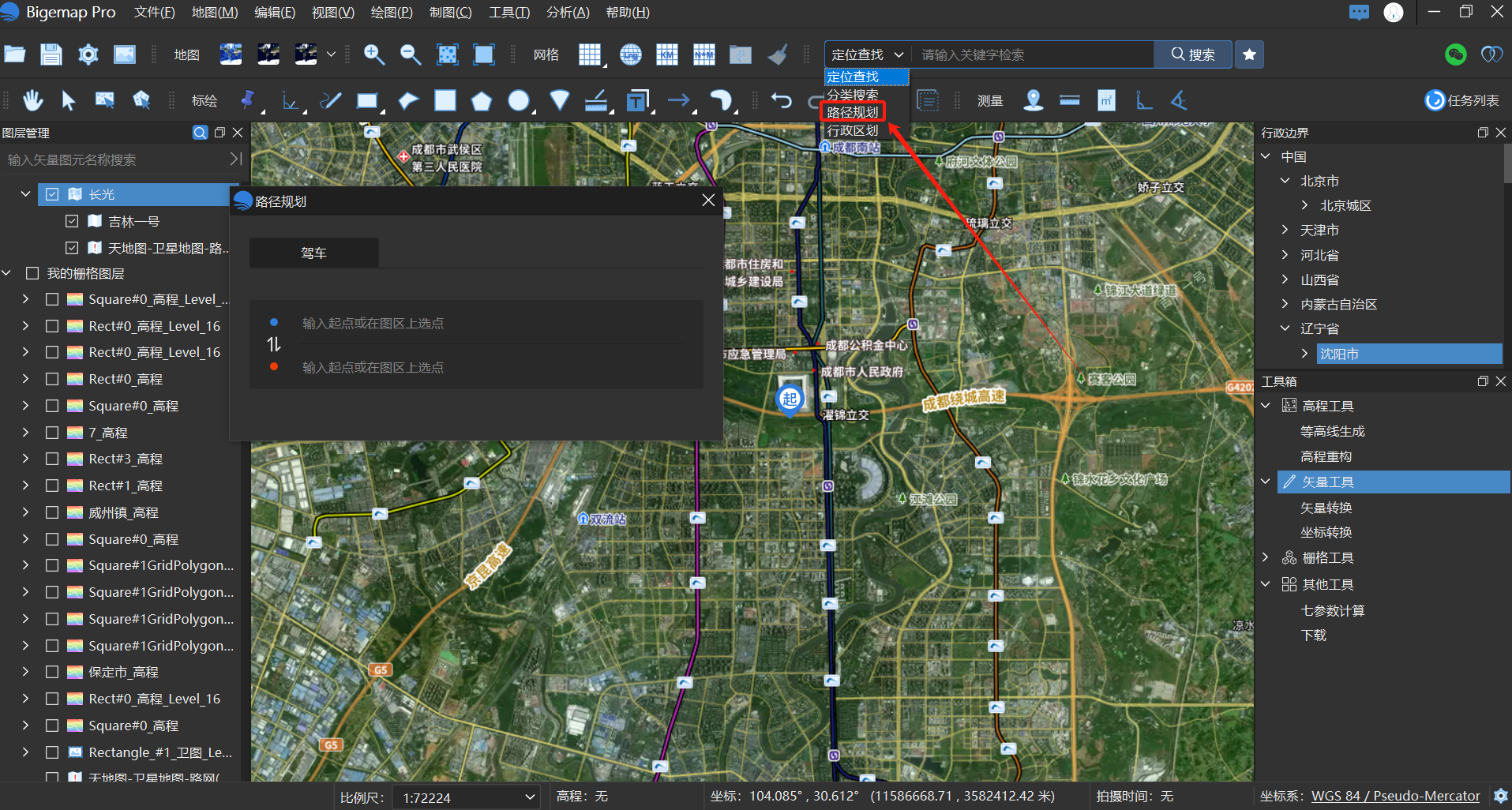Select the 驾车 driving tab
Viewport: 1512px width, 810px height.
(313, 253)
